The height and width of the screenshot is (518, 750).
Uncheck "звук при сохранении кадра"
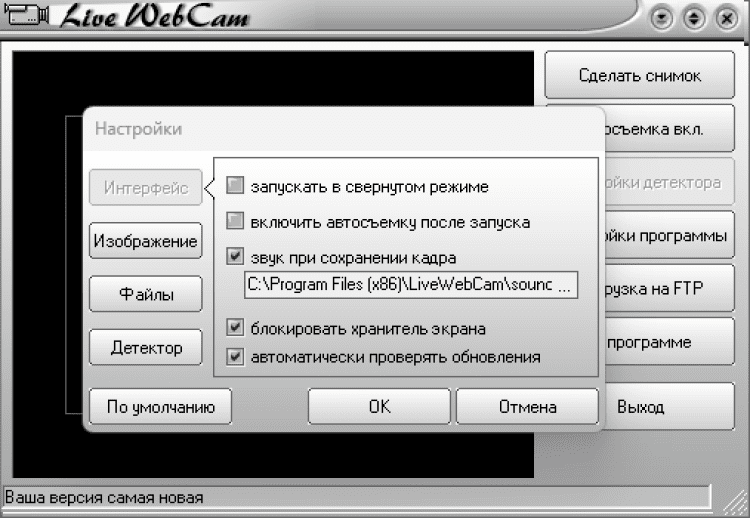[x=235, y=256]
